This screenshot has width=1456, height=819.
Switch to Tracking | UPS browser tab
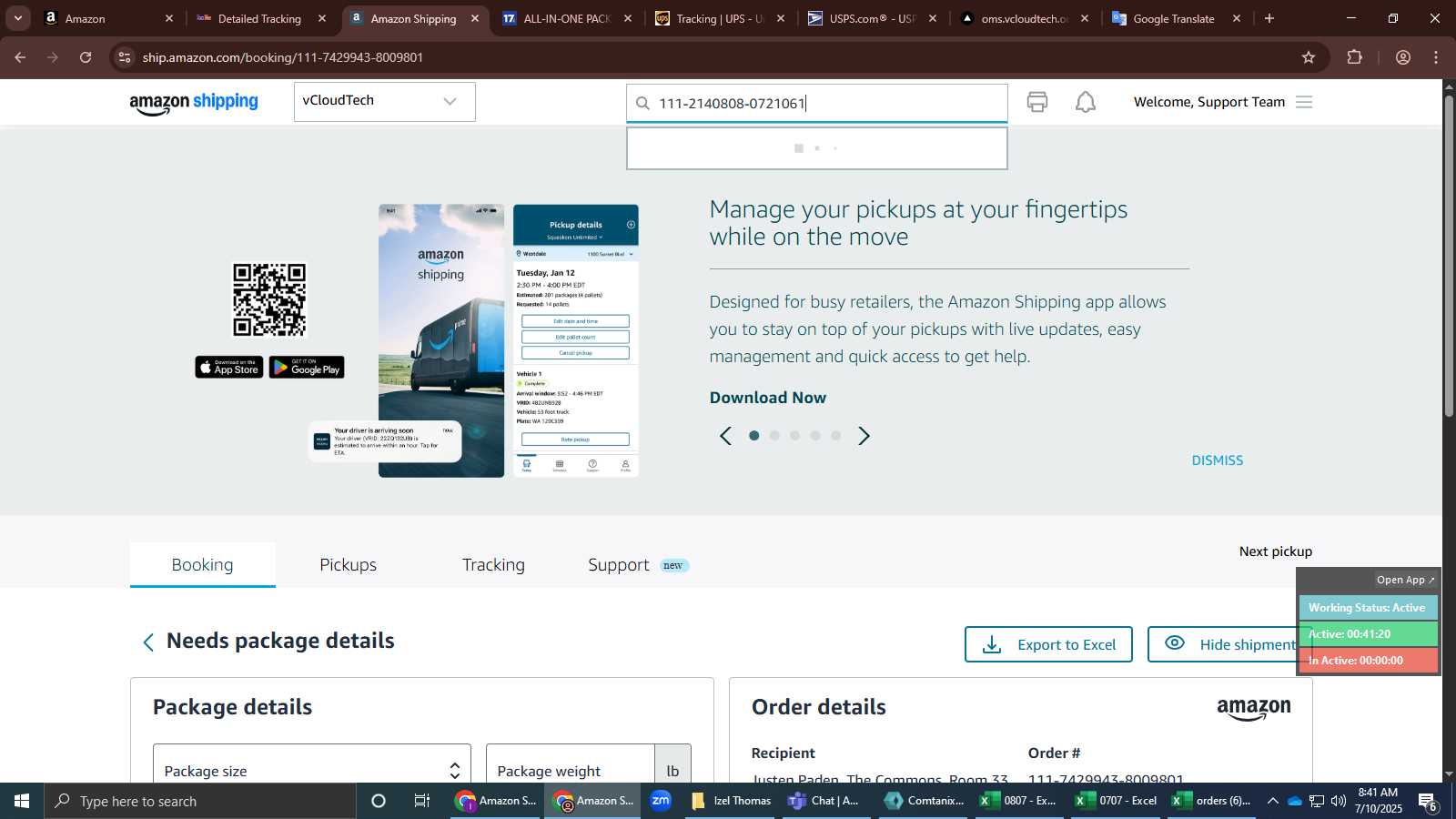(719, 18)
